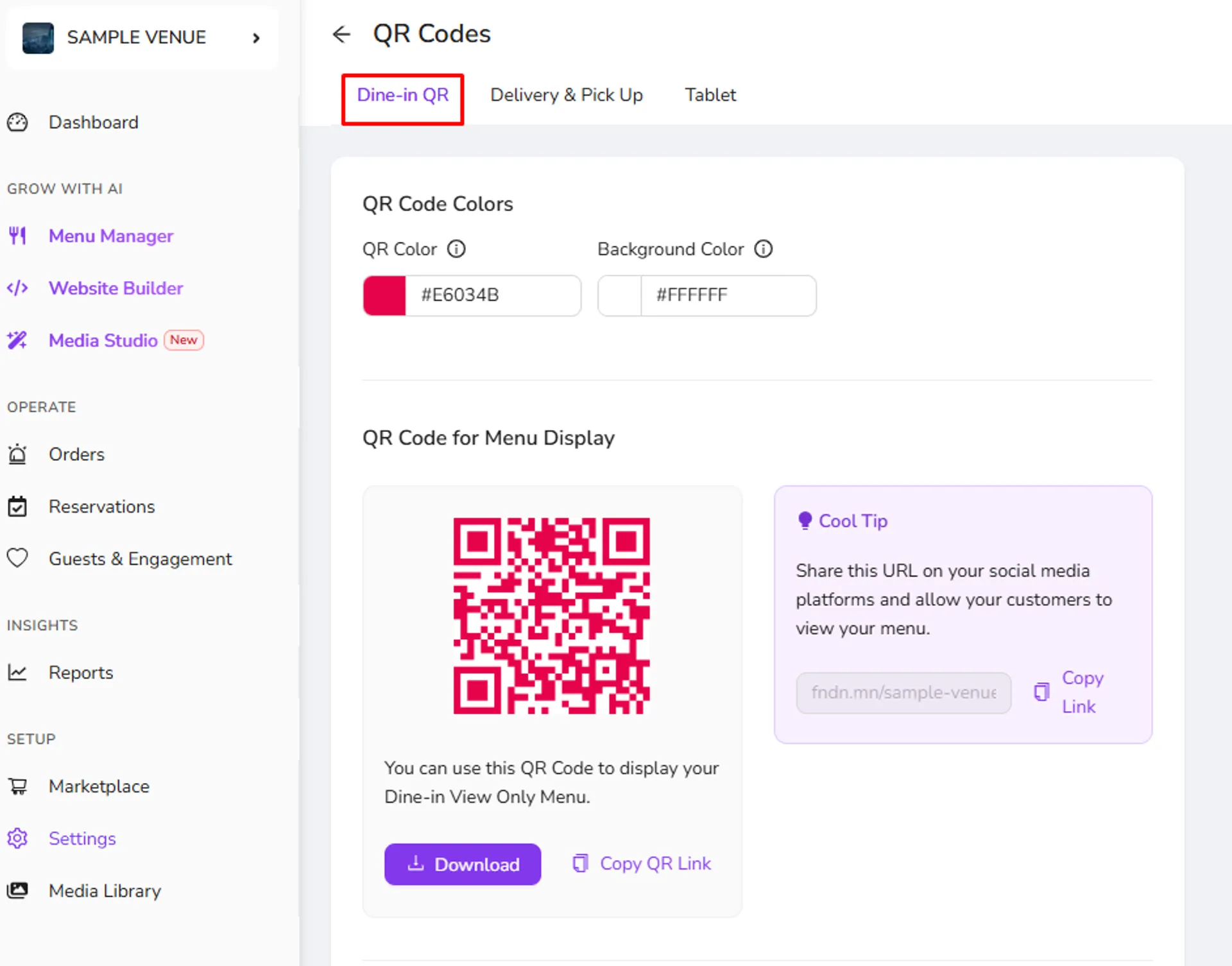1232x966 pixels.
Task: Click the Marketplace cart icon
Action: [x=17, y=786]
